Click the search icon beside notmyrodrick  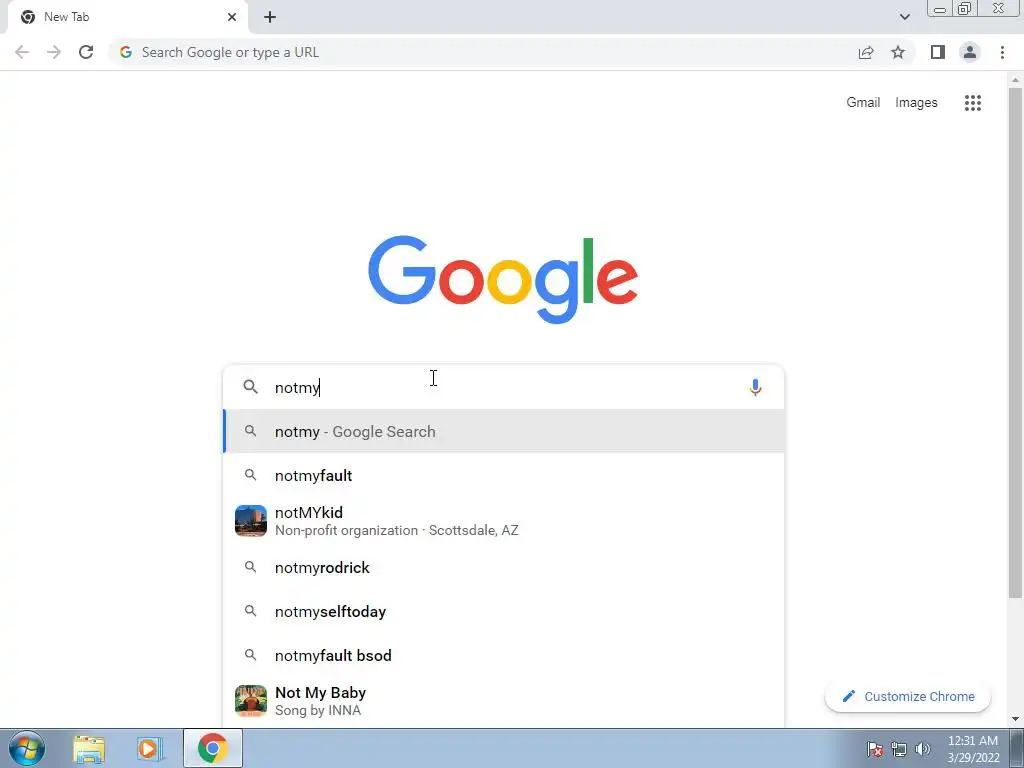[250, 567]
